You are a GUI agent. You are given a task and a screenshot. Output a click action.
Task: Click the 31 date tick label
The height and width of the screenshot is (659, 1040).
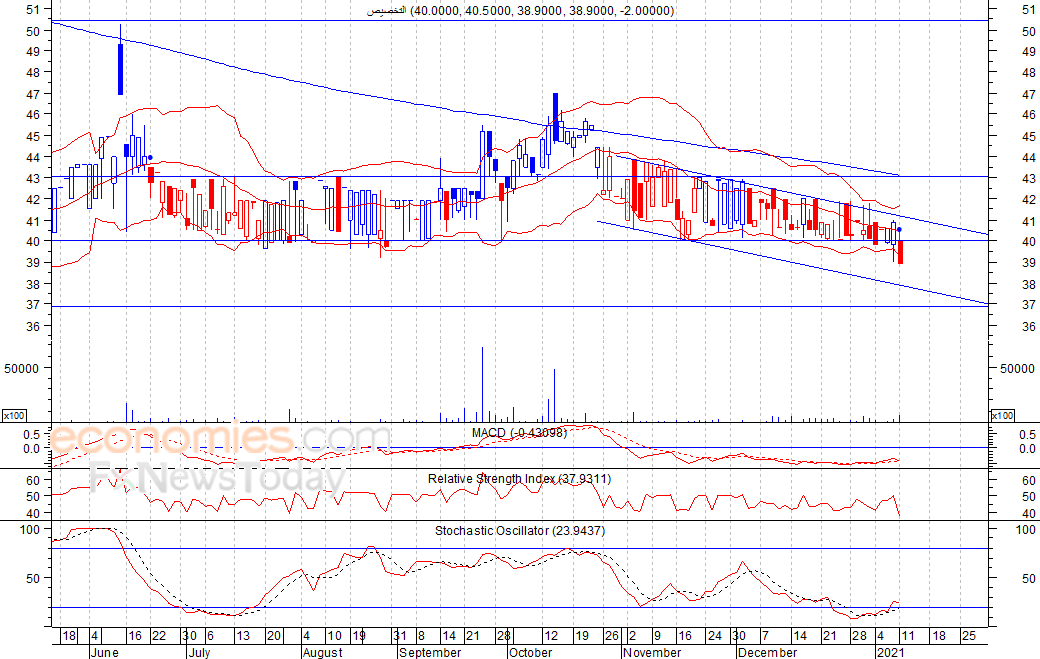point(399,636)
